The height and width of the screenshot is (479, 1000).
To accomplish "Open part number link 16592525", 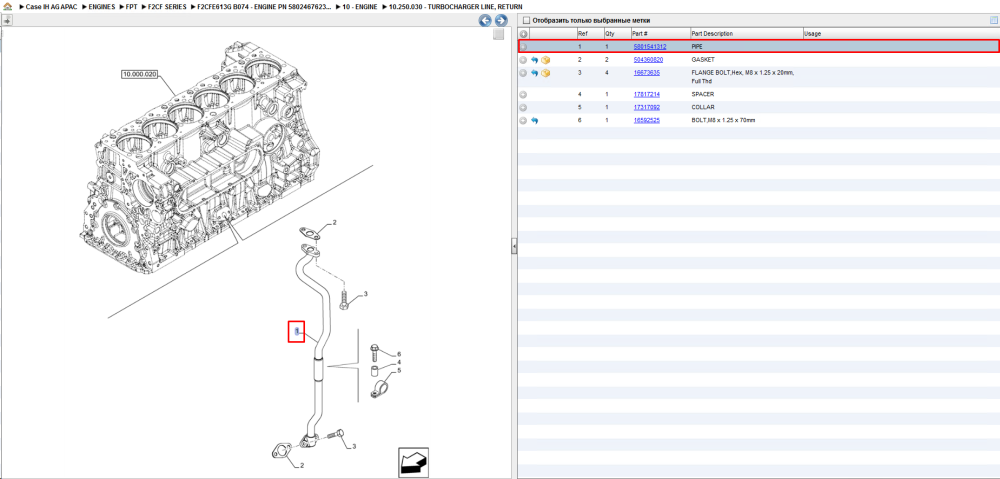I will 646,120.
